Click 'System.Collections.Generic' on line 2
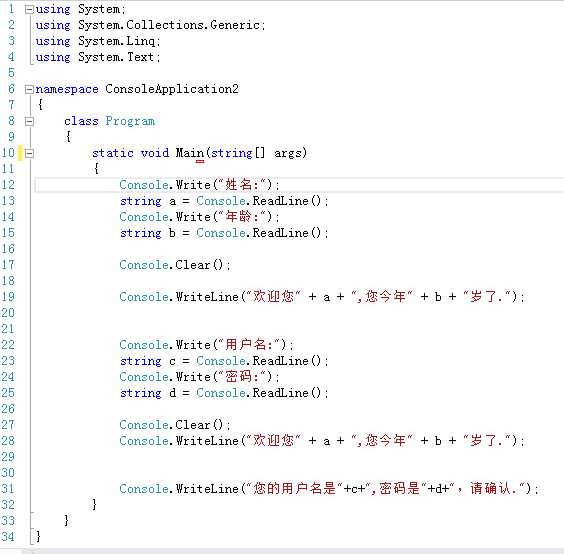This screenshot has height=554, width=564. (169, 25)
